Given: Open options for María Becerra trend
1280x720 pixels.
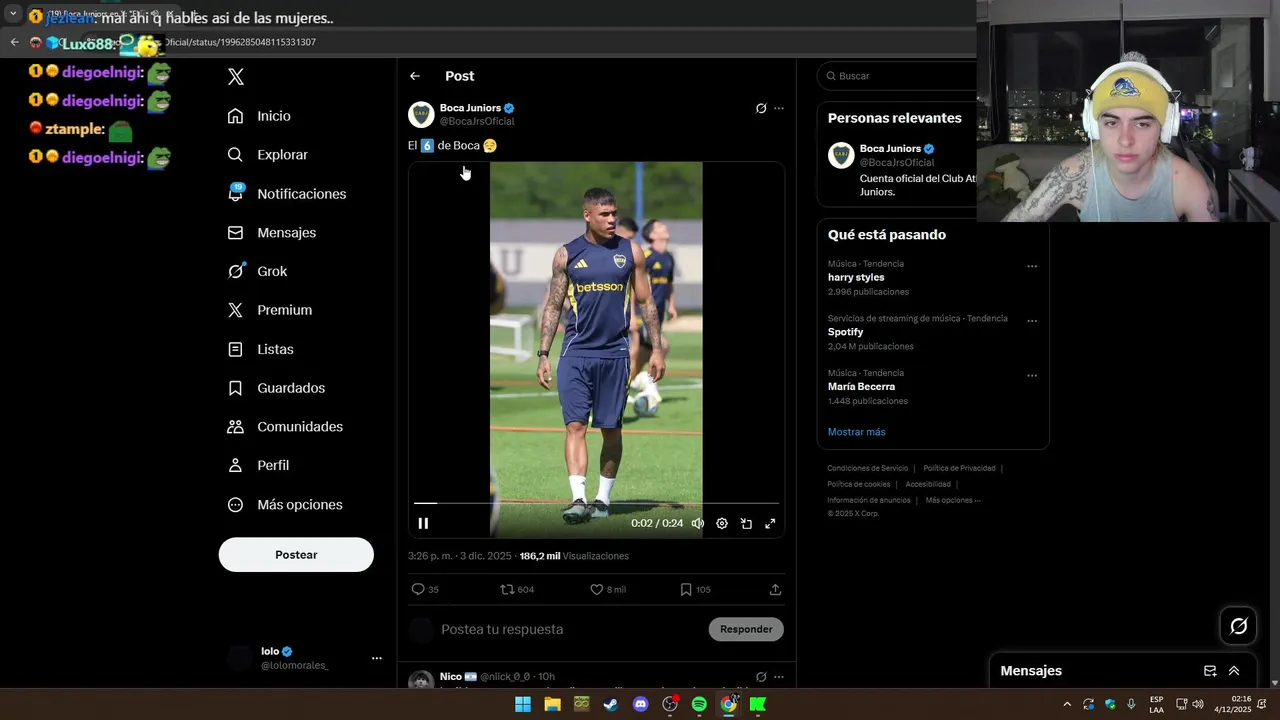Looking at the screenshot, I should click(x=1032, y=376).
